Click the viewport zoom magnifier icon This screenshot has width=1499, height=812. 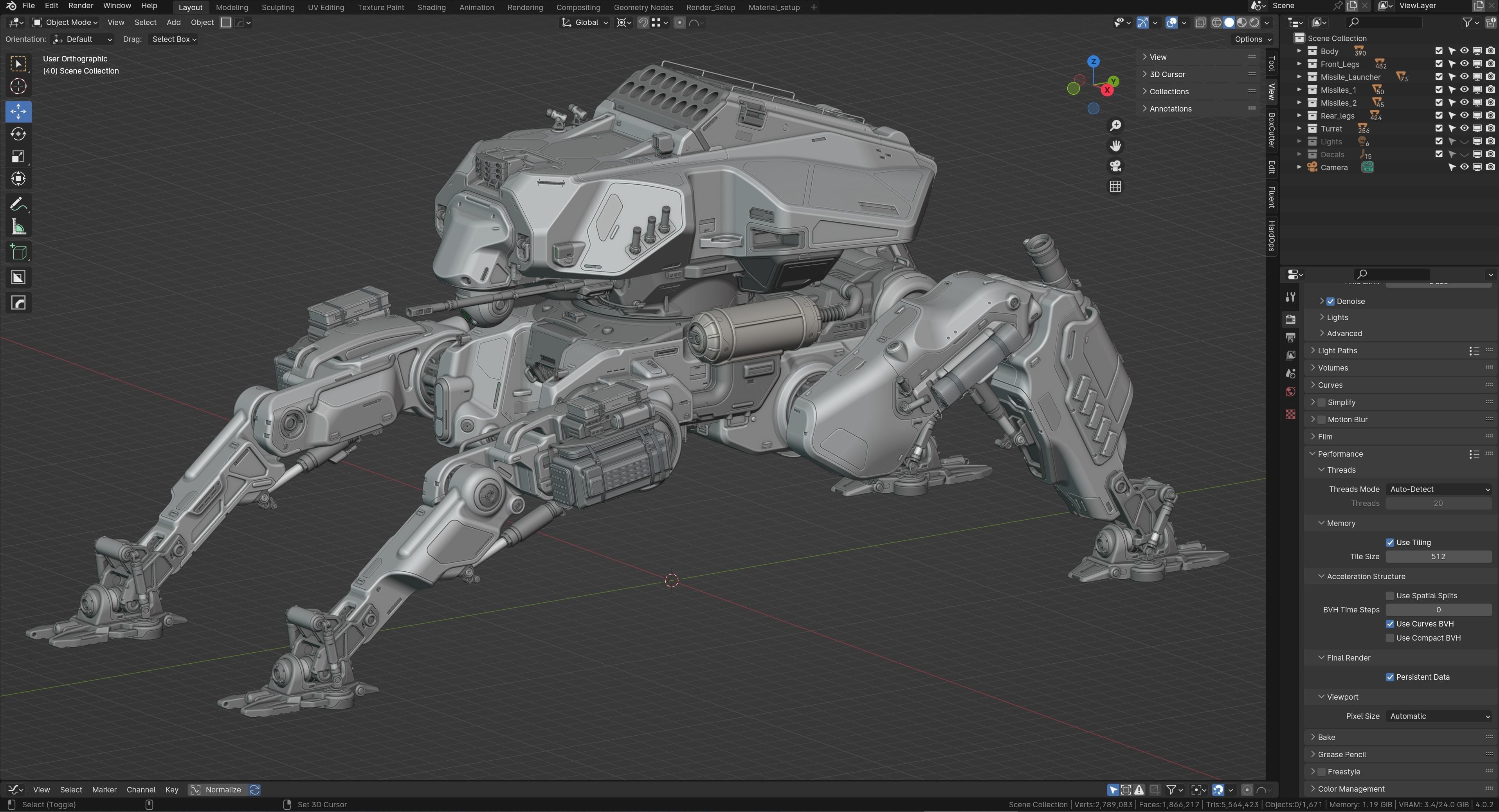pos(1115,126)
